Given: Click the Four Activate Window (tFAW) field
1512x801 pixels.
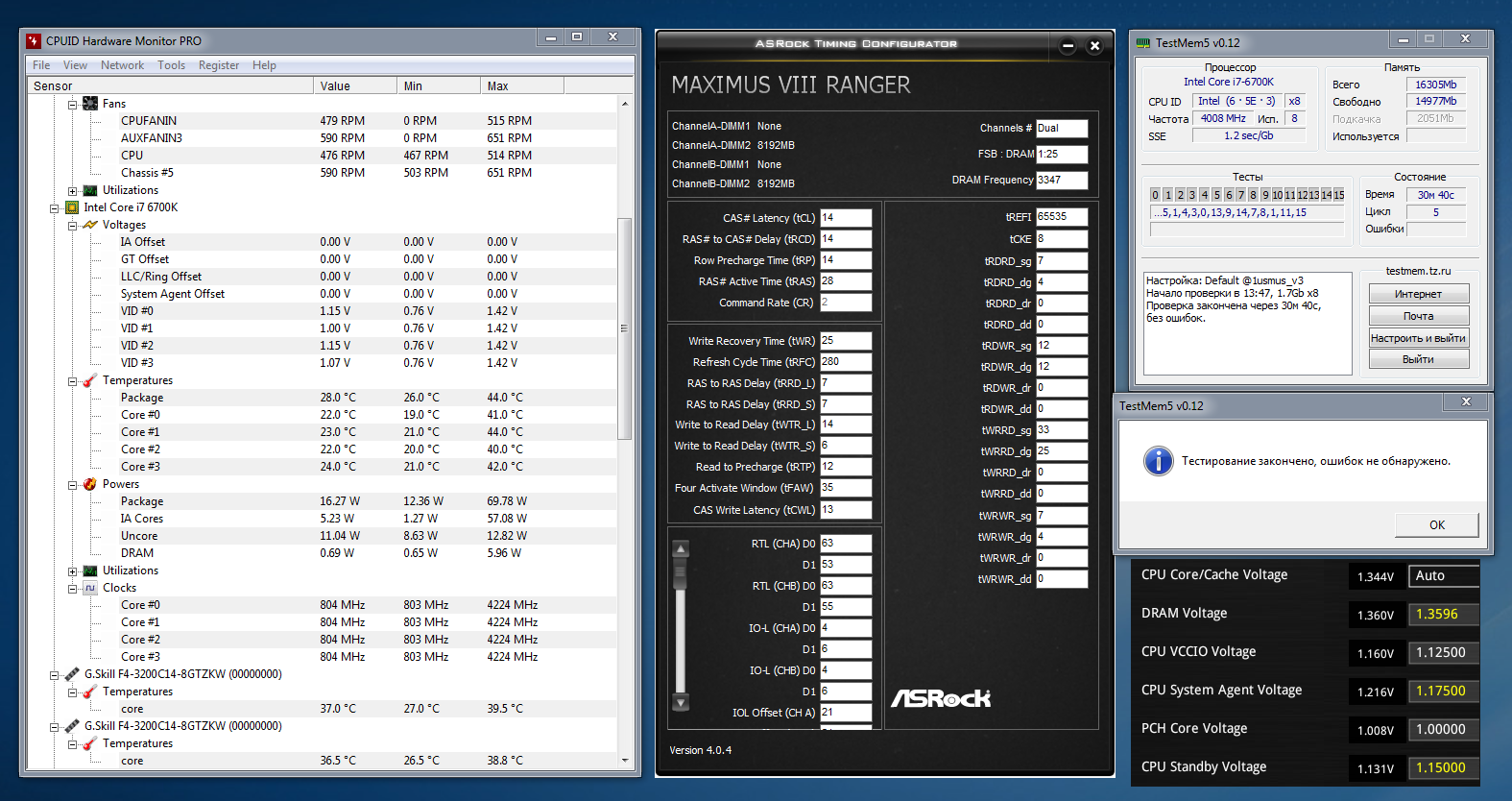Looking at the screenshot, I should click(845, 488).
